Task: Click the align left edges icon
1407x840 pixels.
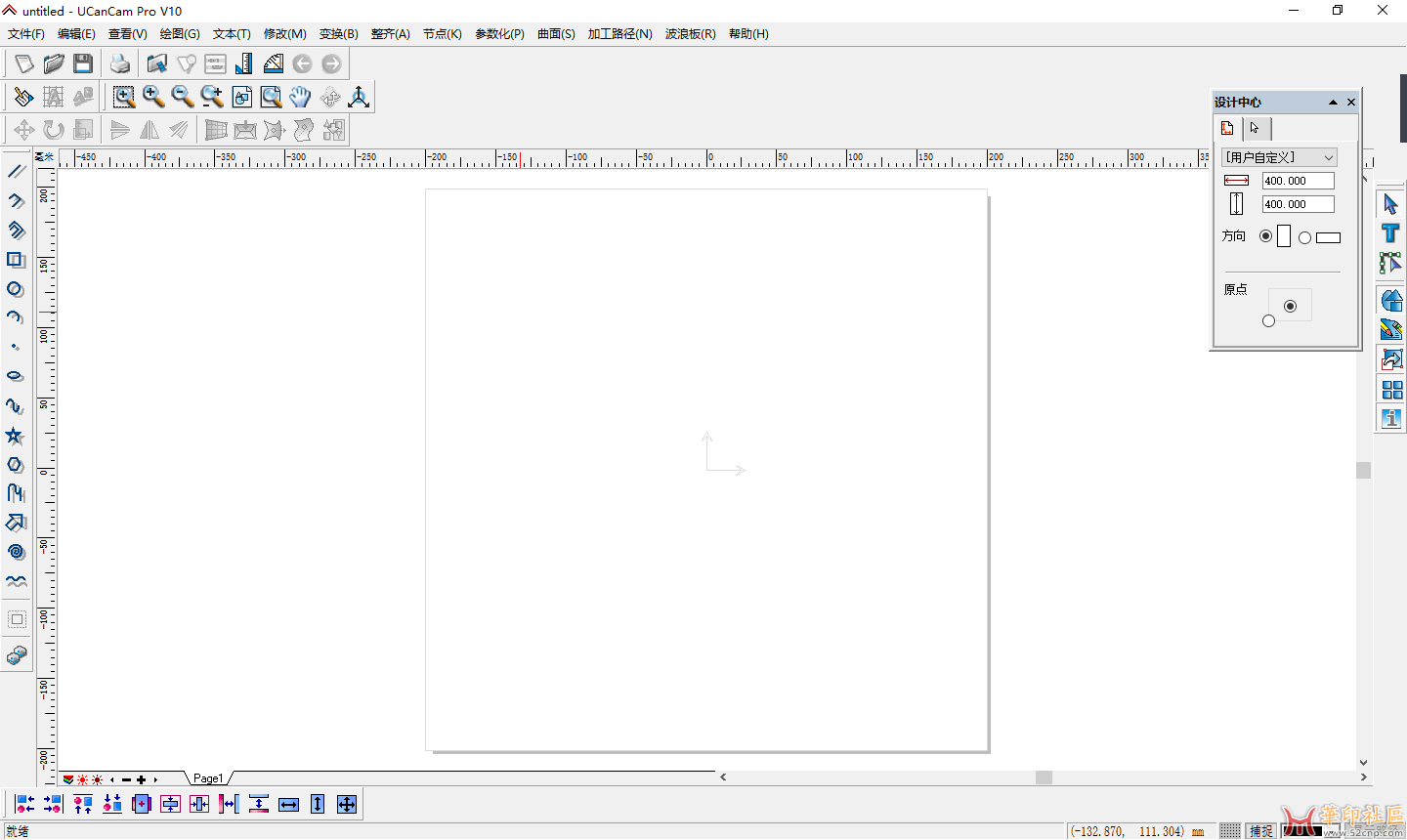Action: click(x=25, y=804)
